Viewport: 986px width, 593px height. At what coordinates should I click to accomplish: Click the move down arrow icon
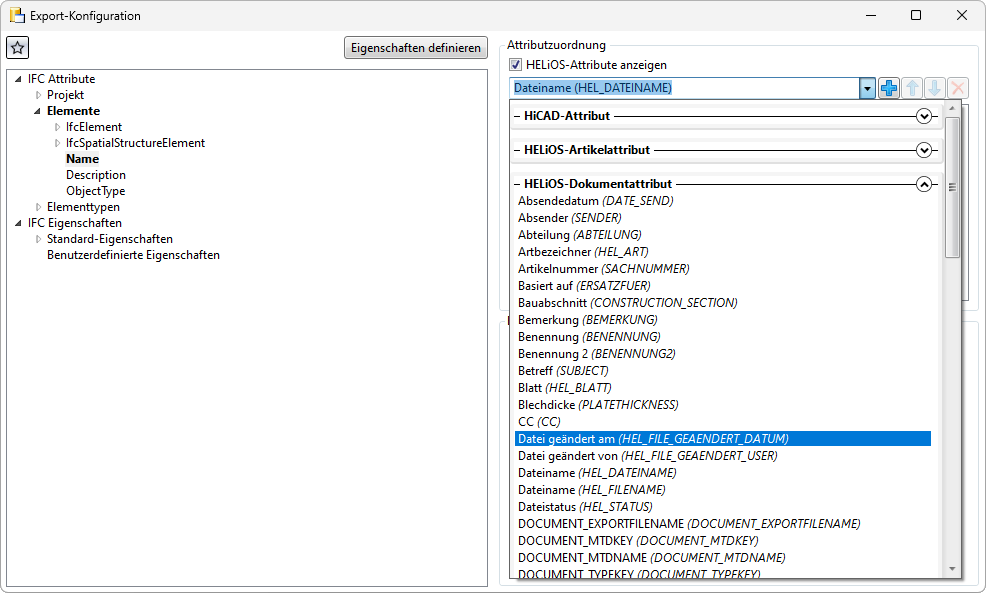coord(934,88)
